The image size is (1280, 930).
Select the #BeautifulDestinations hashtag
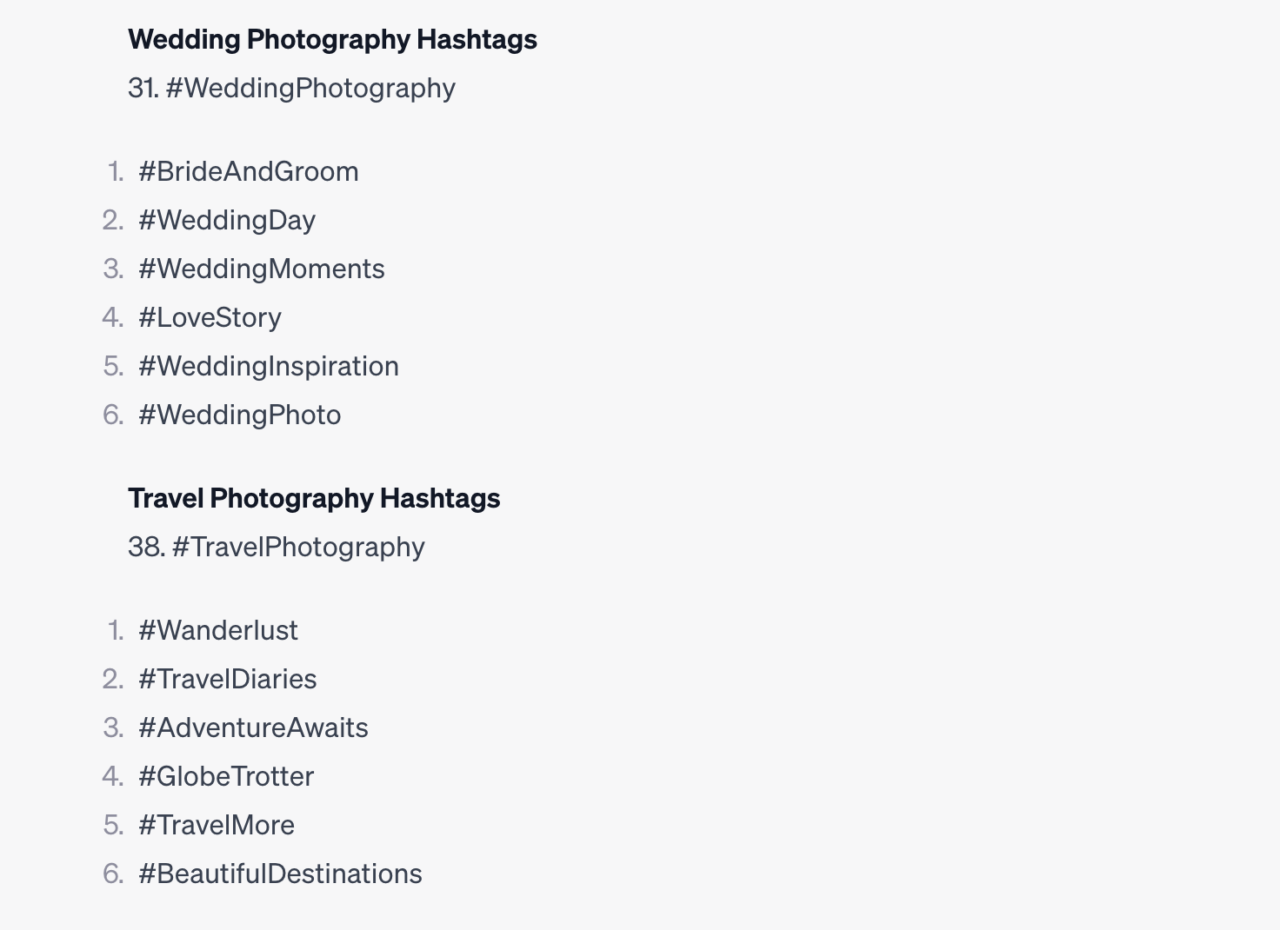tap(280, 874)
